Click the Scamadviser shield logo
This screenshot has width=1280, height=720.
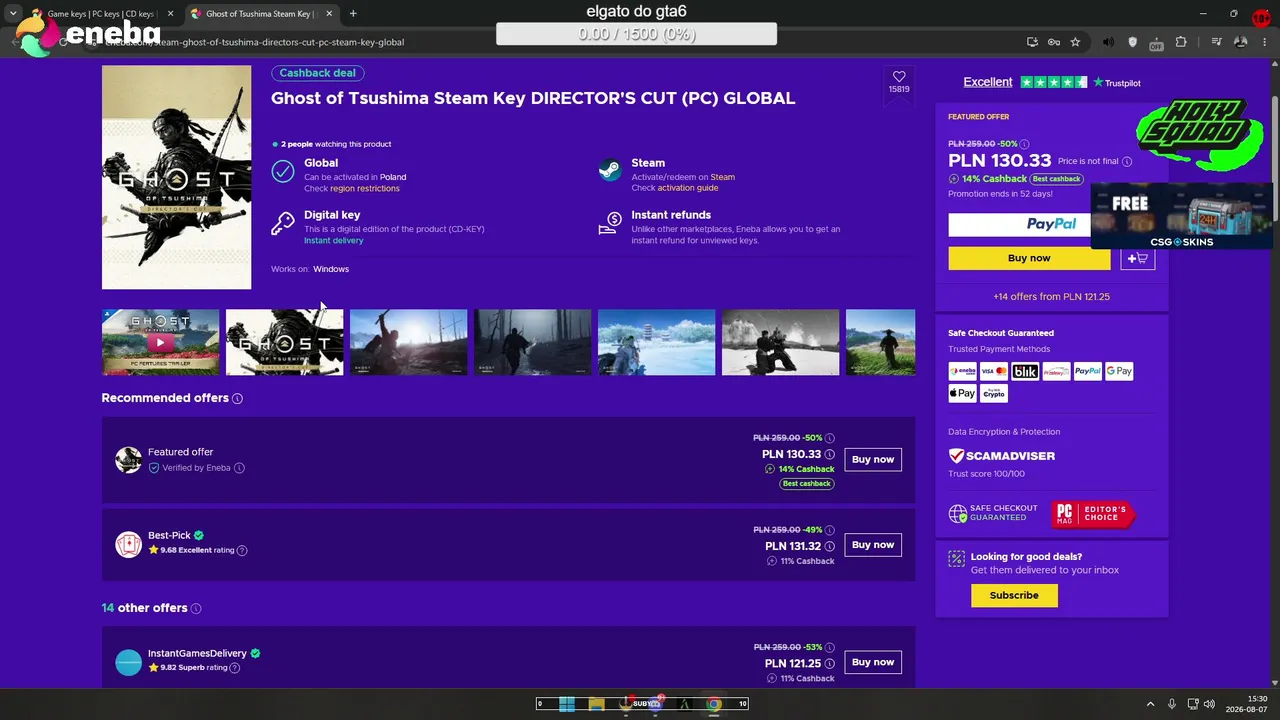[956, 456]
